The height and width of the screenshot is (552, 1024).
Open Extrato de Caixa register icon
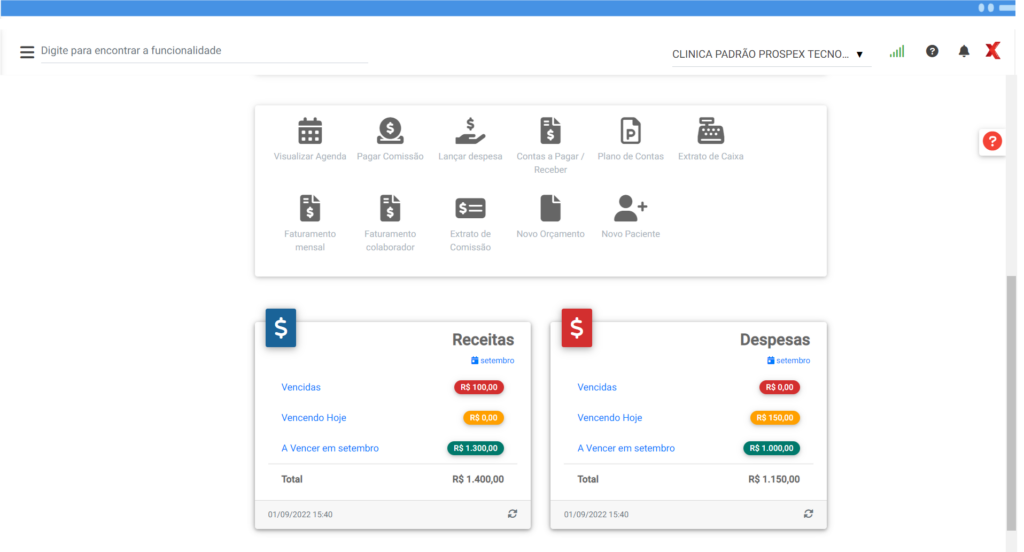pos(711,131)
